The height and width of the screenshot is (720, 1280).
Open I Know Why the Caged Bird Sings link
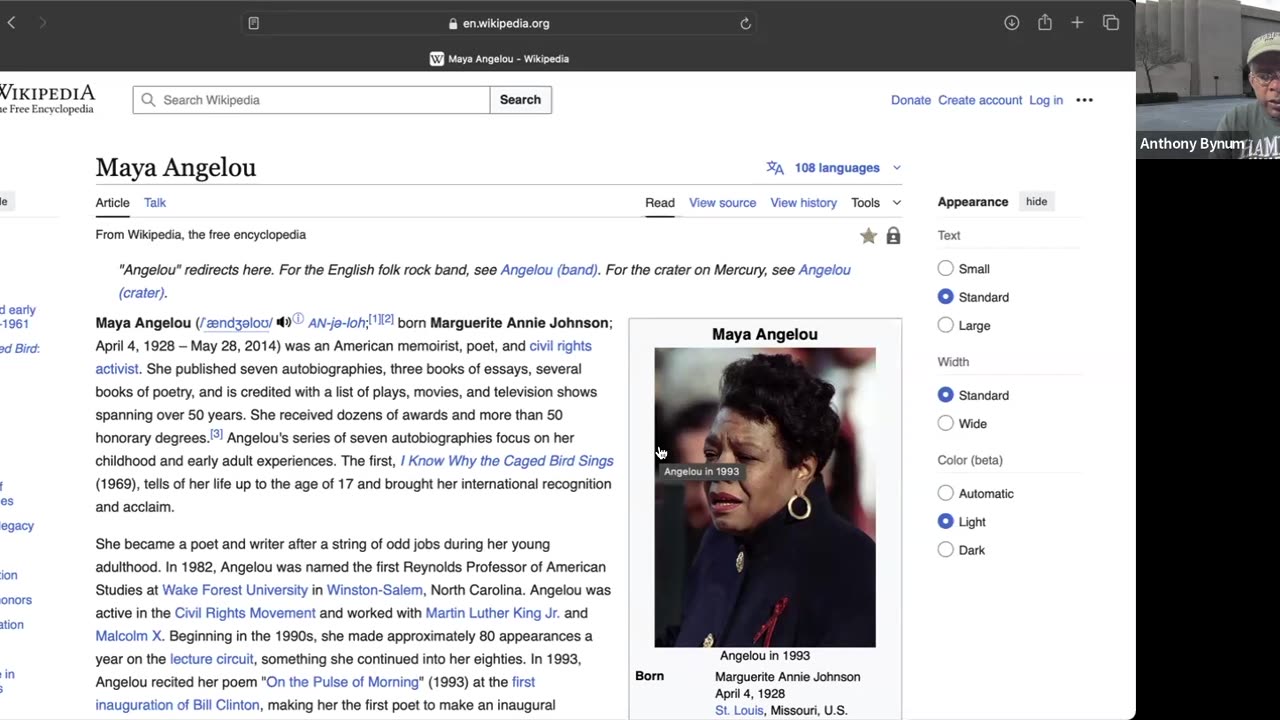pos(507,461)
